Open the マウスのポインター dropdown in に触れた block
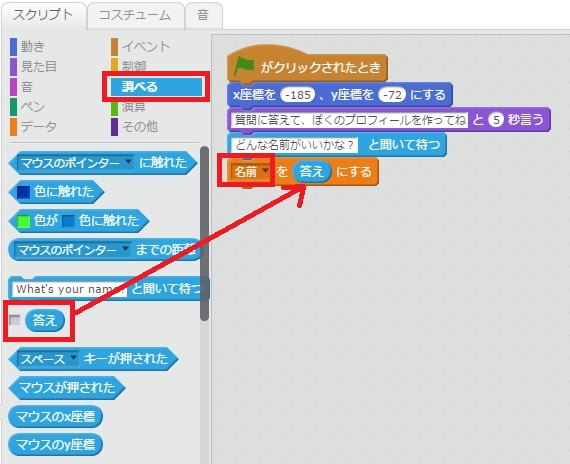 click(x=129, y=161)
